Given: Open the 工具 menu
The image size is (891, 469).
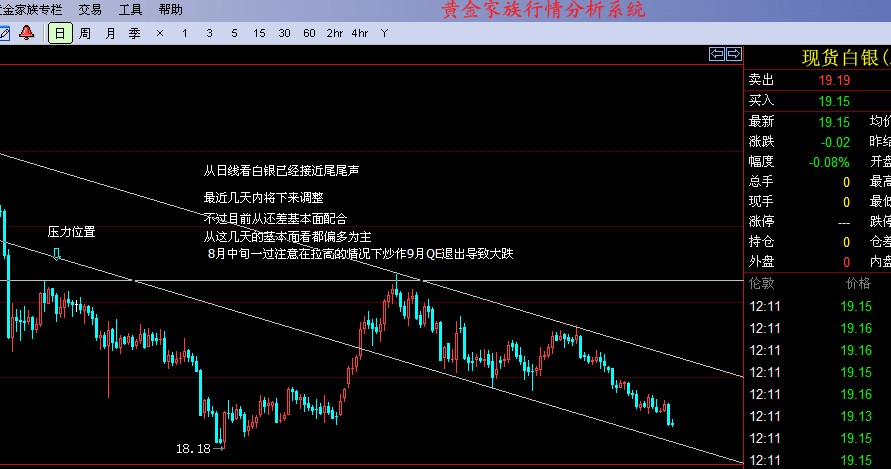Looking at the screenshot, I should 130,10.
